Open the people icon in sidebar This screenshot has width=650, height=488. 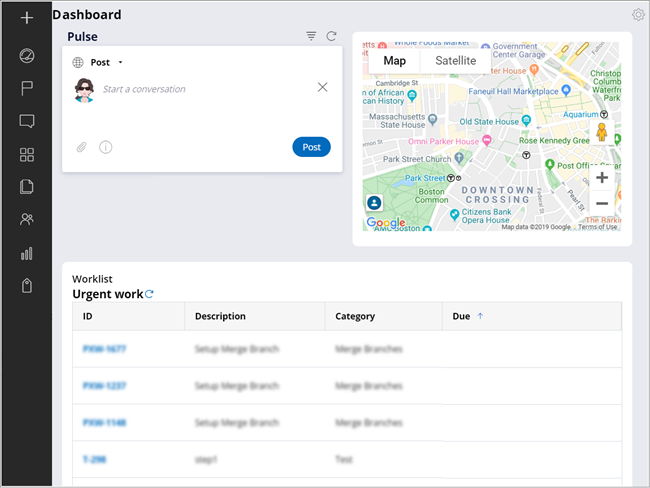click(27, 220)
